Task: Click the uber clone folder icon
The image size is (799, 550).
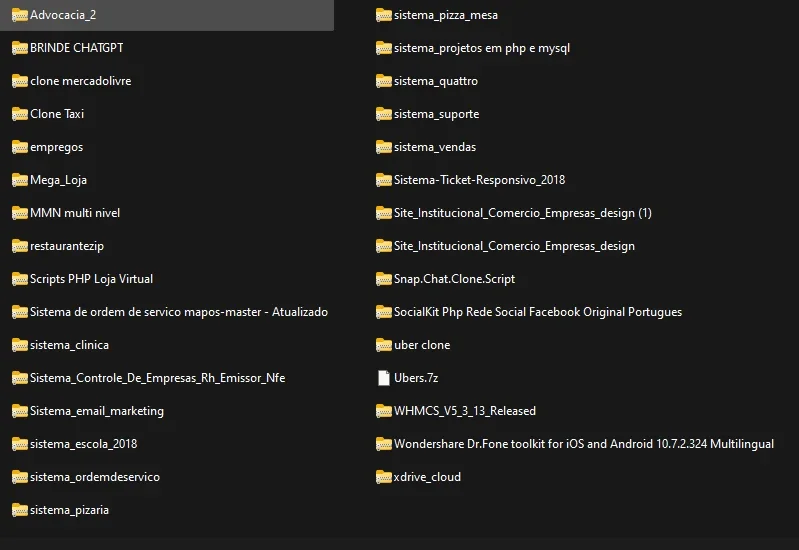Action: click(384, 345)
